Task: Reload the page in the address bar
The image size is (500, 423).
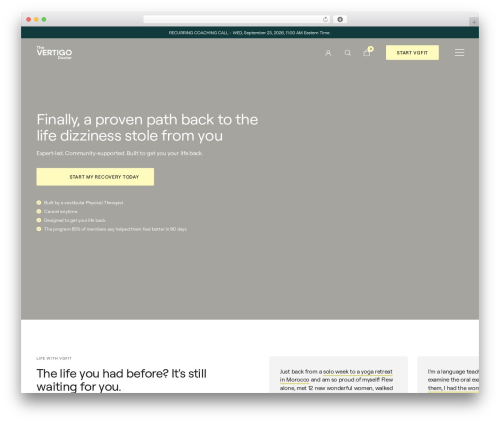Action: (x=325, y=19)
